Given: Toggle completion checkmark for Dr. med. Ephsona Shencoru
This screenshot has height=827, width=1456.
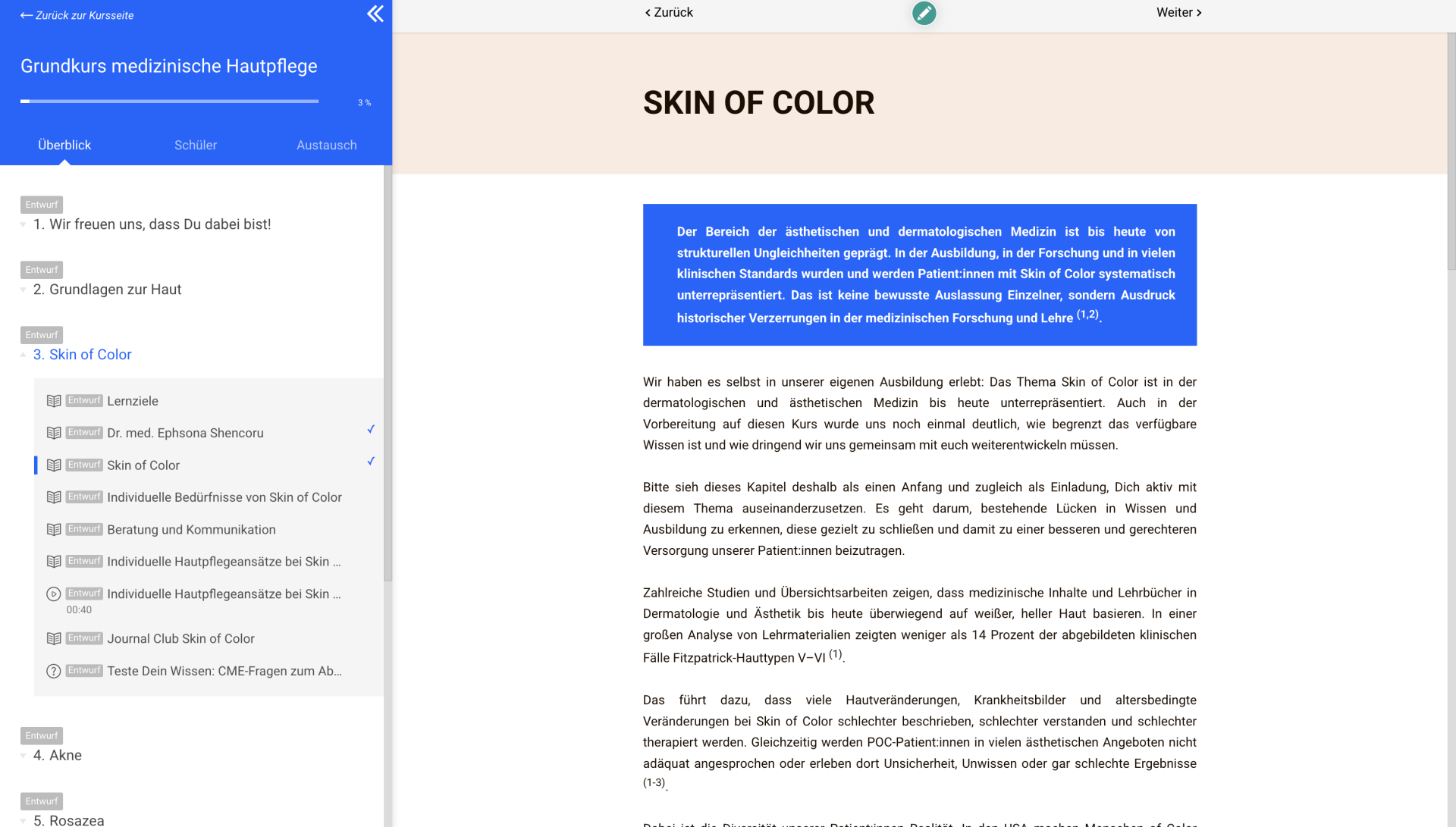Looking at the screenshot, I should pyautogui.click(x=371, y=430).
